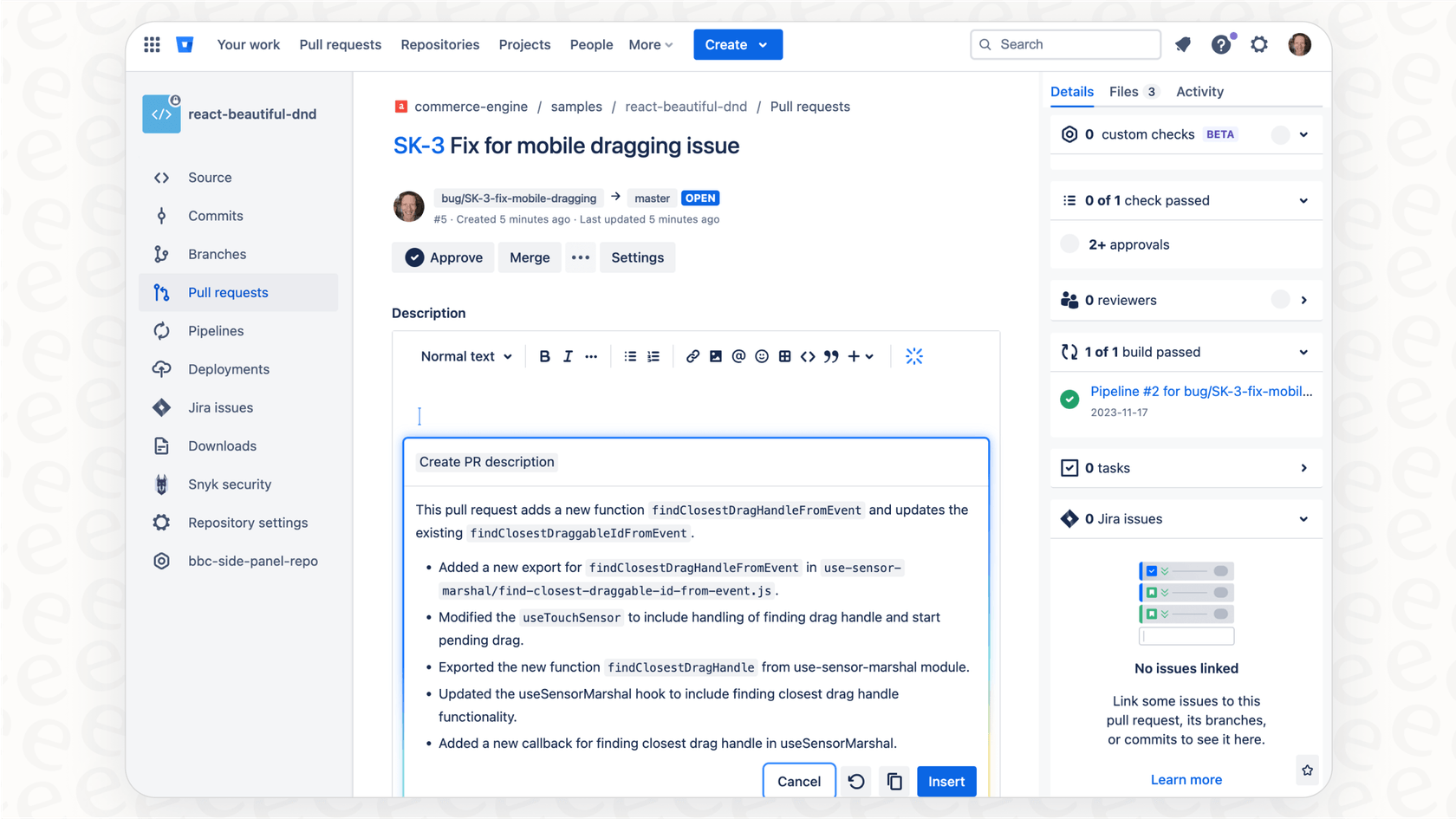This screenshot has width=1456, height=819.
Task: Insert a blockquote in the description
Action: coord(830,355)
